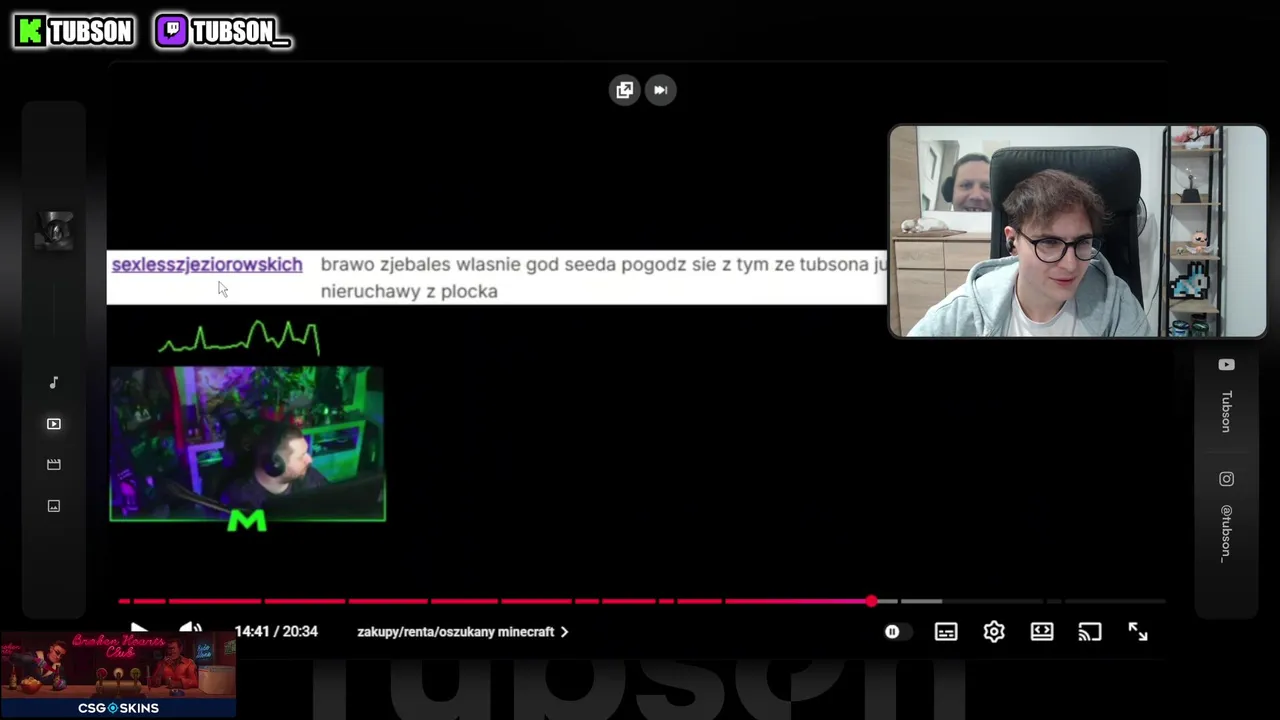Click the avatar icon in left sidebar
Image resolution: width=1280 pixels, height=720 pixels.
pyautogui.click(x=54, y=231)
